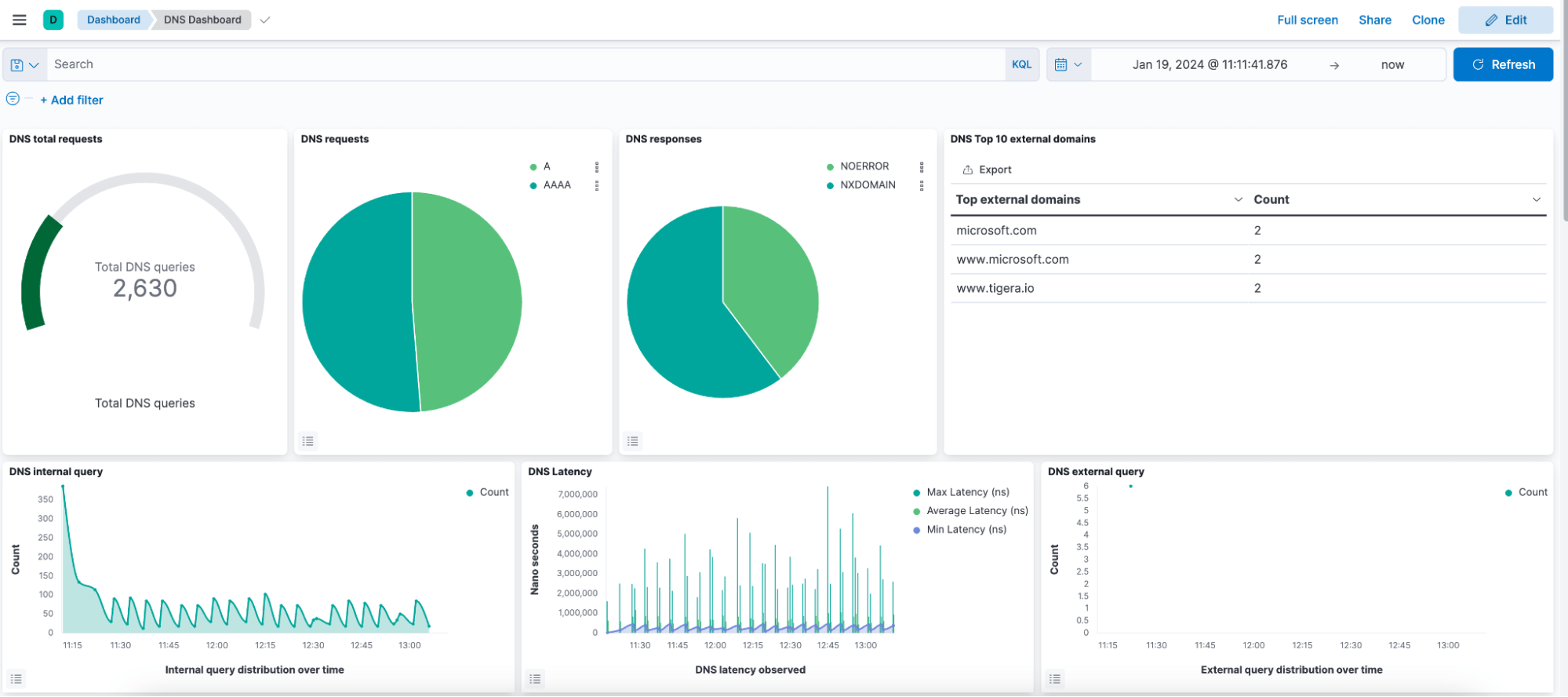The image size is (1568, 697).
Task: Click A legend color dot in DNS requests
Action: click(533, 167)
